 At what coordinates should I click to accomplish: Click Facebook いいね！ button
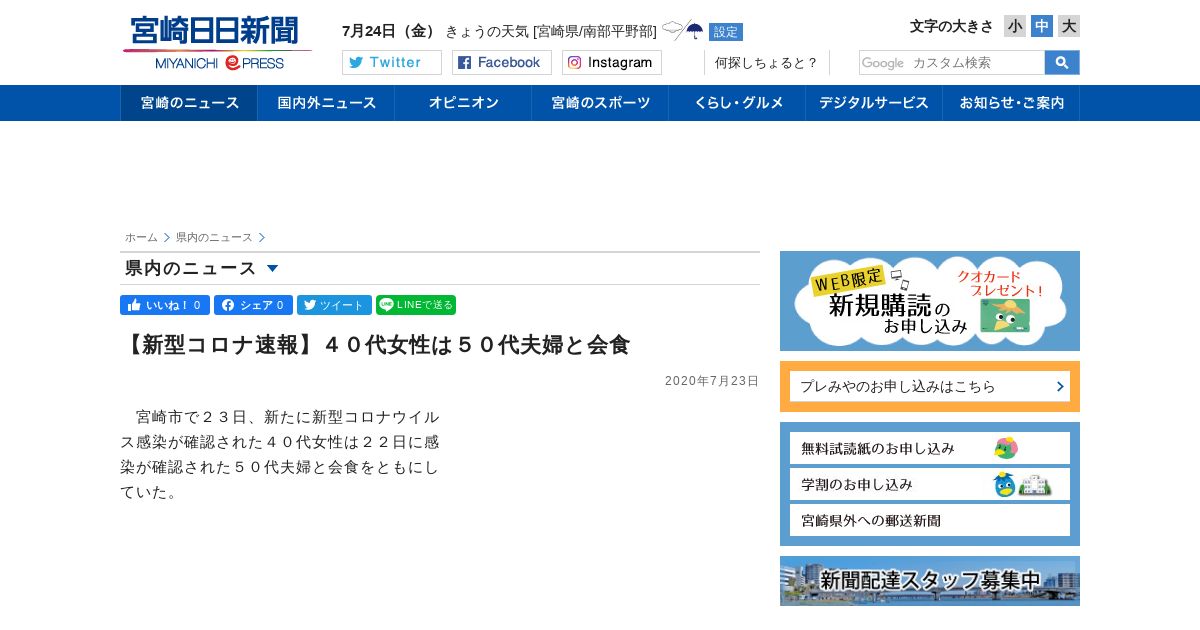point(165,305)
